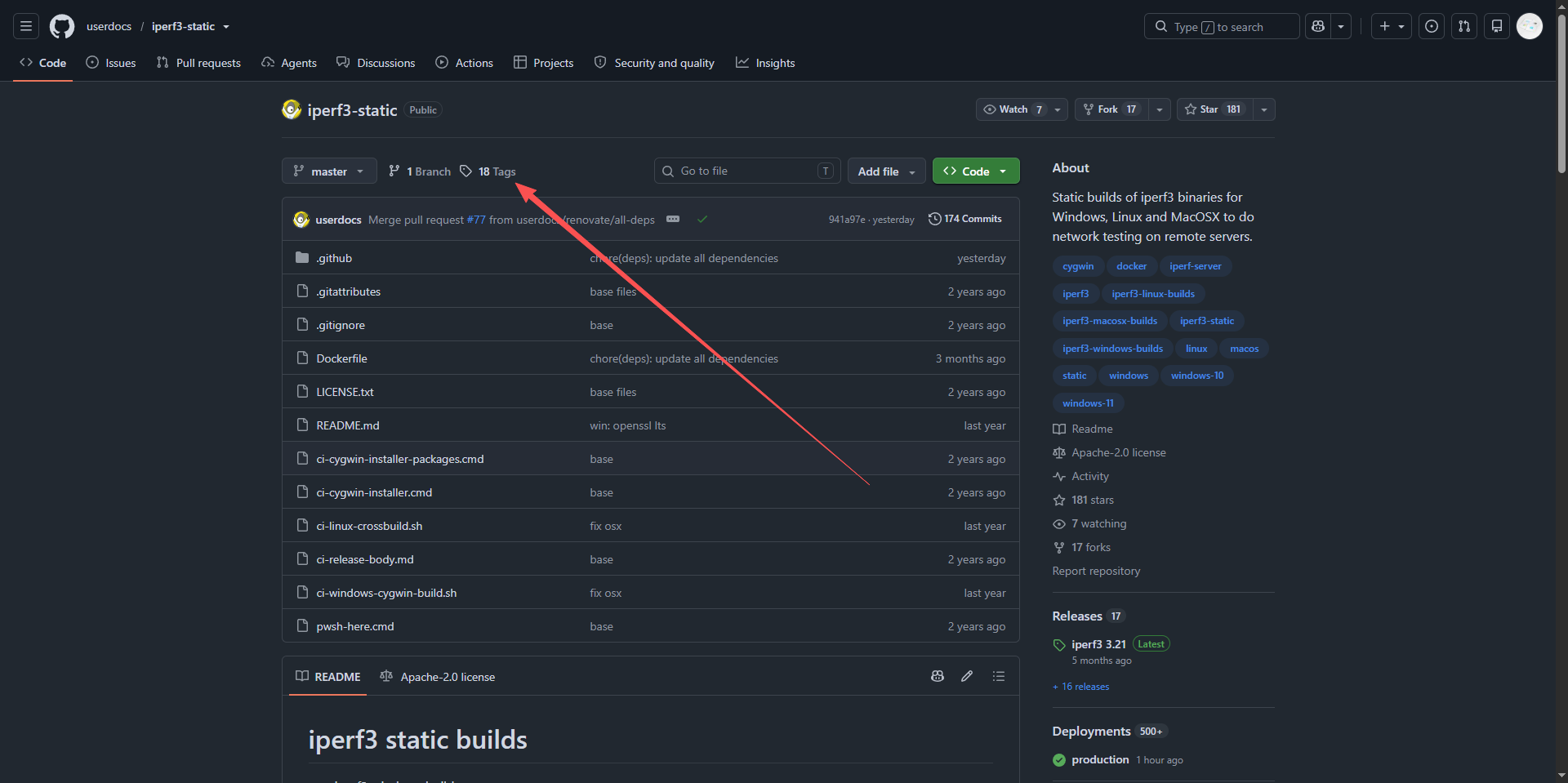View the 174 Commits history

(965, 219)
